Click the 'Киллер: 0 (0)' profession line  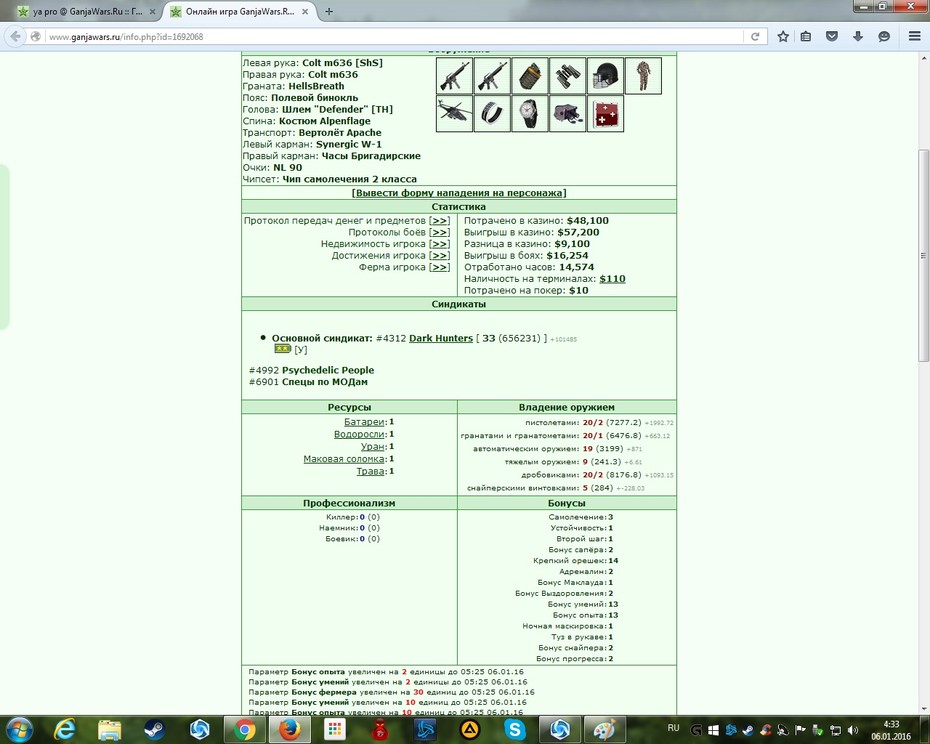coord(353,517)
